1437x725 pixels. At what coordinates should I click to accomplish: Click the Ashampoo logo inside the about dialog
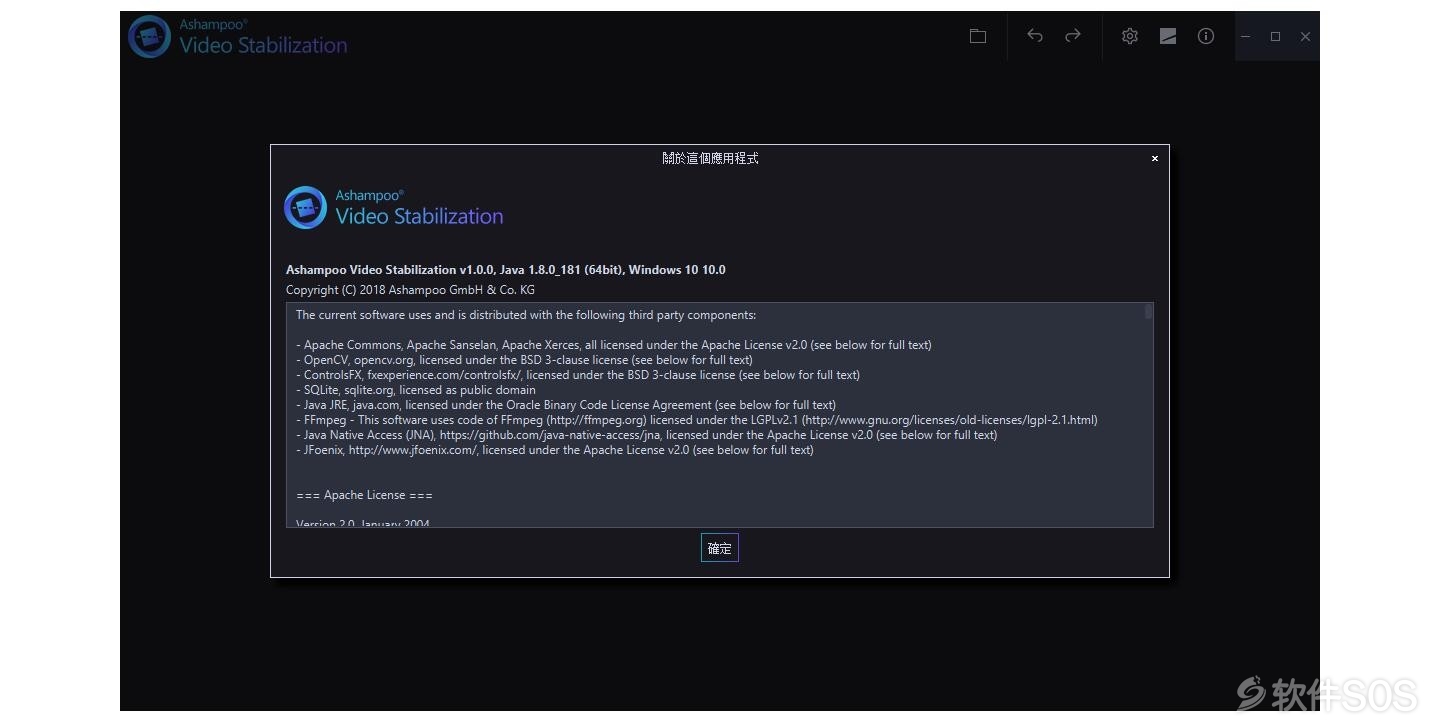(305, 208)
